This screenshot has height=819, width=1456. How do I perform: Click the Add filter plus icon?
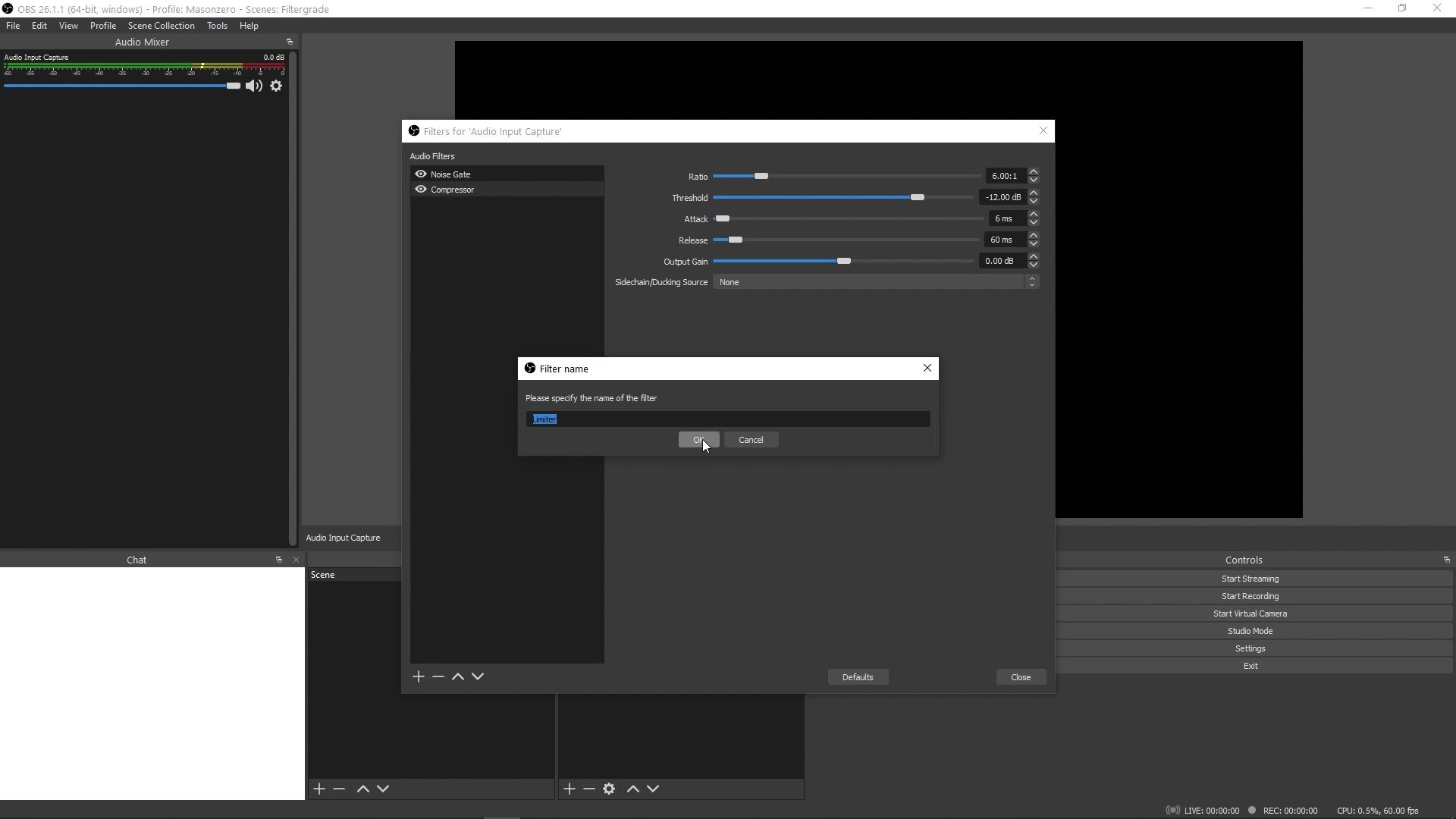pyautogui.click(x=418, y=676)
